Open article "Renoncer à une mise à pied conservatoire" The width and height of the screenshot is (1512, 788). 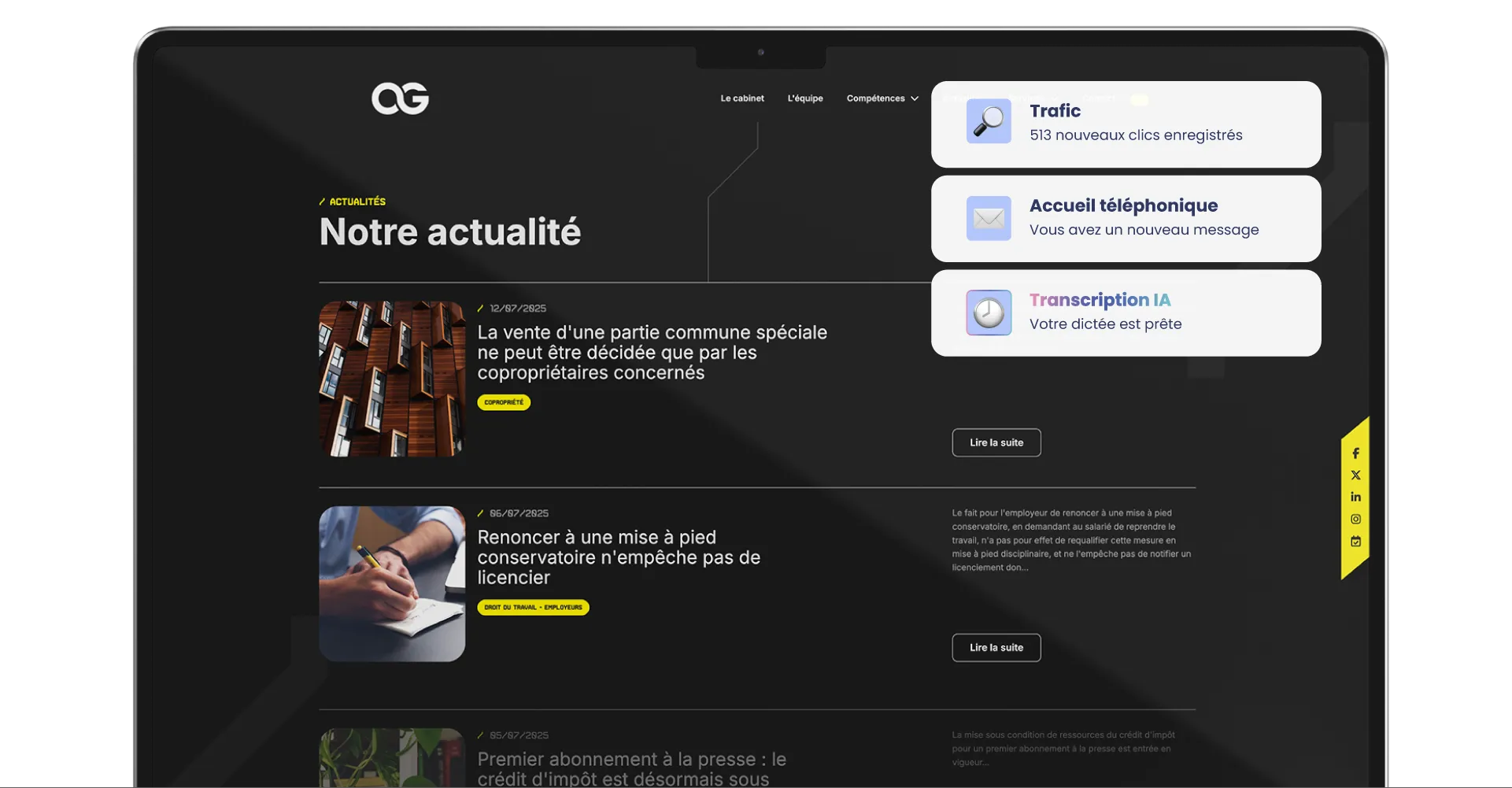[619, 557]
